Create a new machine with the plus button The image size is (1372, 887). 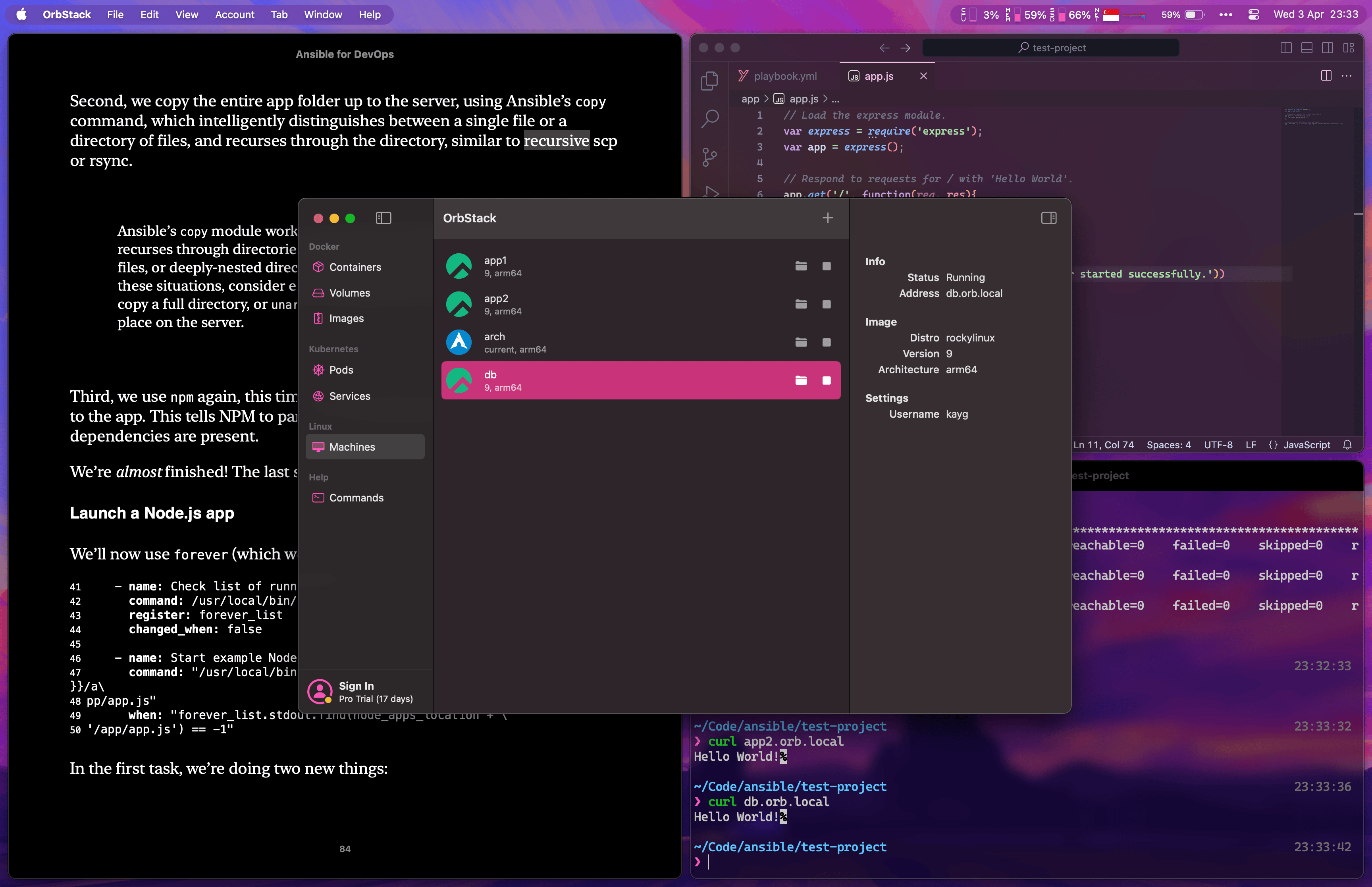click(x=827, y=218)
